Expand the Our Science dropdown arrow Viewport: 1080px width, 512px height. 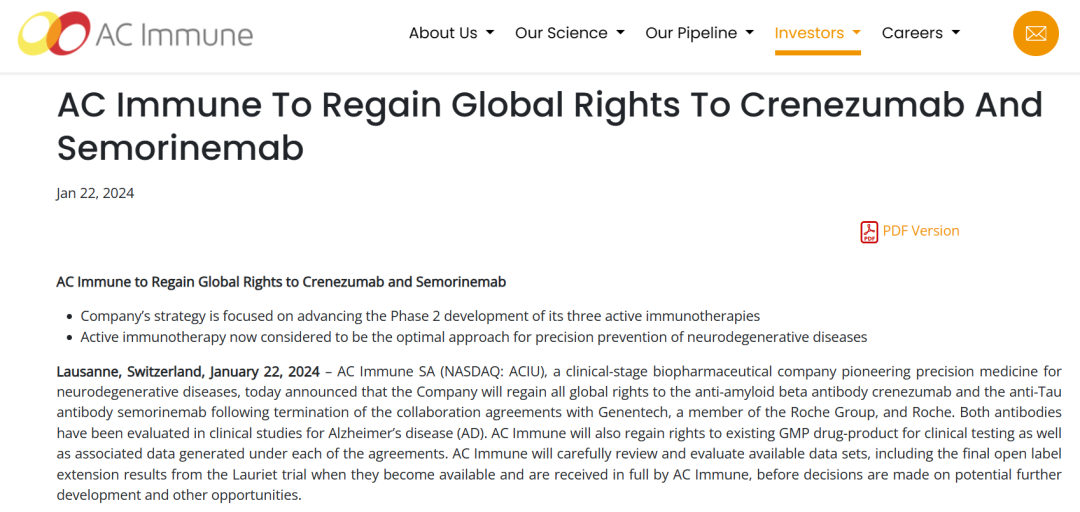620,33
